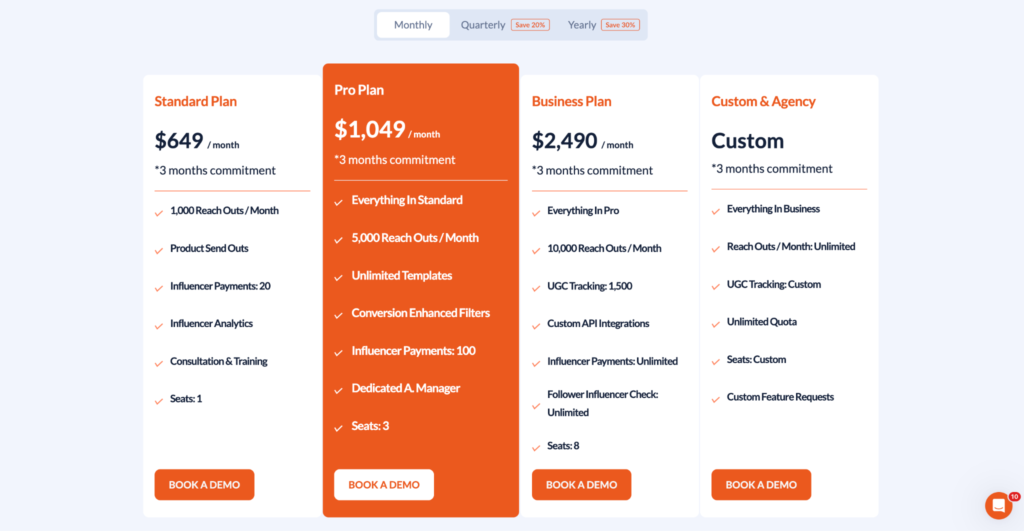Viewport: 1024px width, 531px height.
Task: Click checkmark next to Influencer Analytics
Action: [159, 325]
